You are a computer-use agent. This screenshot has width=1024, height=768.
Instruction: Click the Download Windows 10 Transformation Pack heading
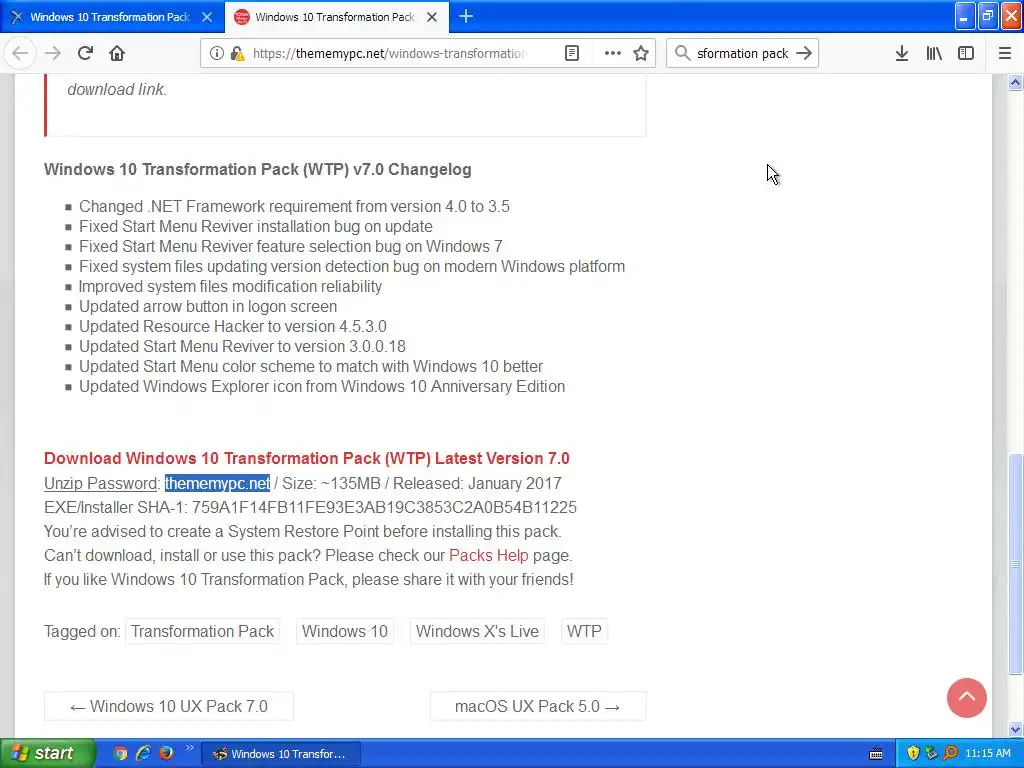tap(307, 458)
